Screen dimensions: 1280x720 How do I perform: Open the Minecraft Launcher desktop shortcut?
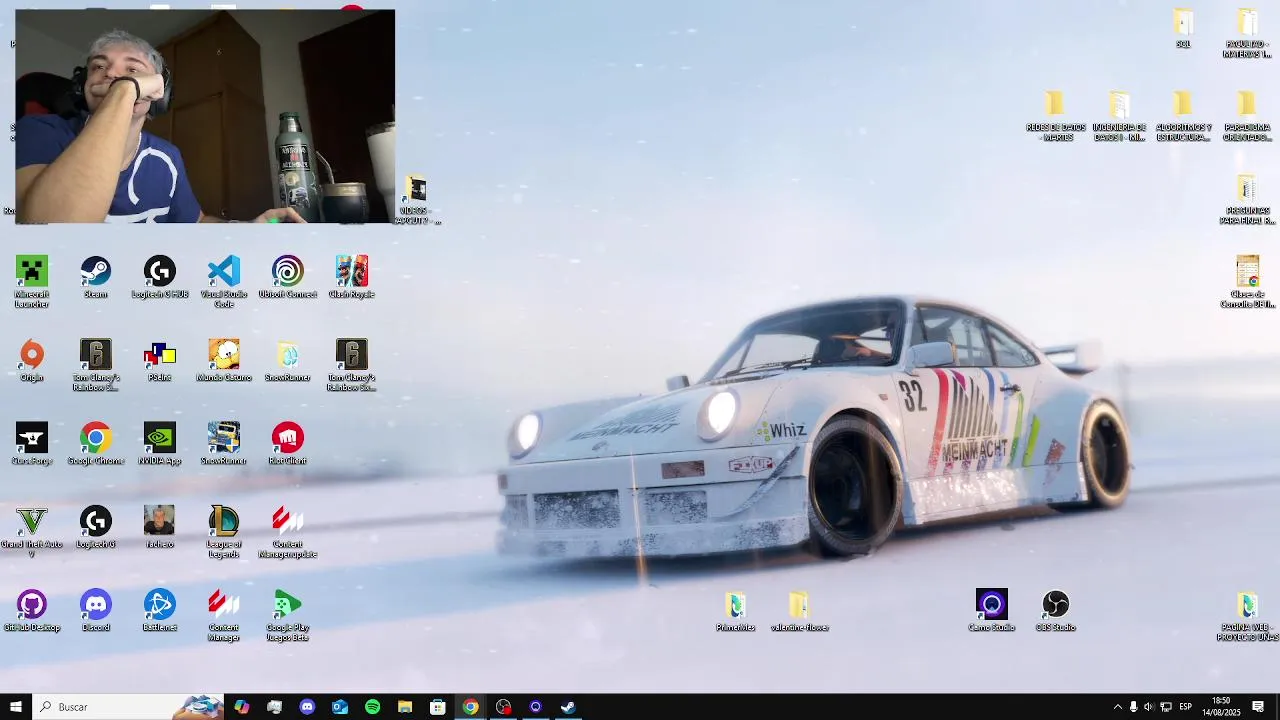(x=32, y=282)
